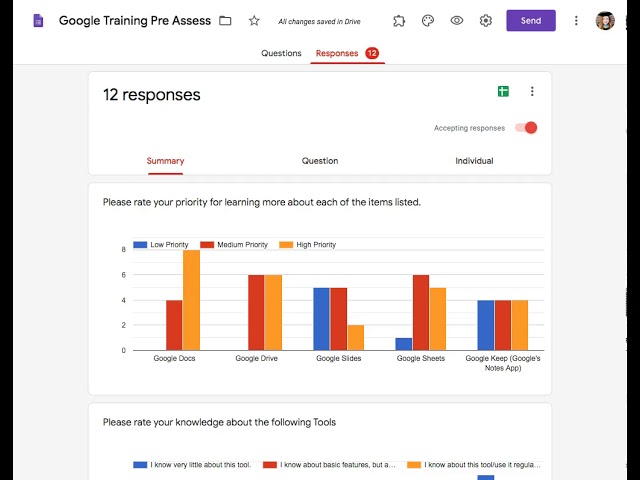Screen dimensions: 640x480
Task: Click the 'Google Slides' axis label
Action: 339,358
